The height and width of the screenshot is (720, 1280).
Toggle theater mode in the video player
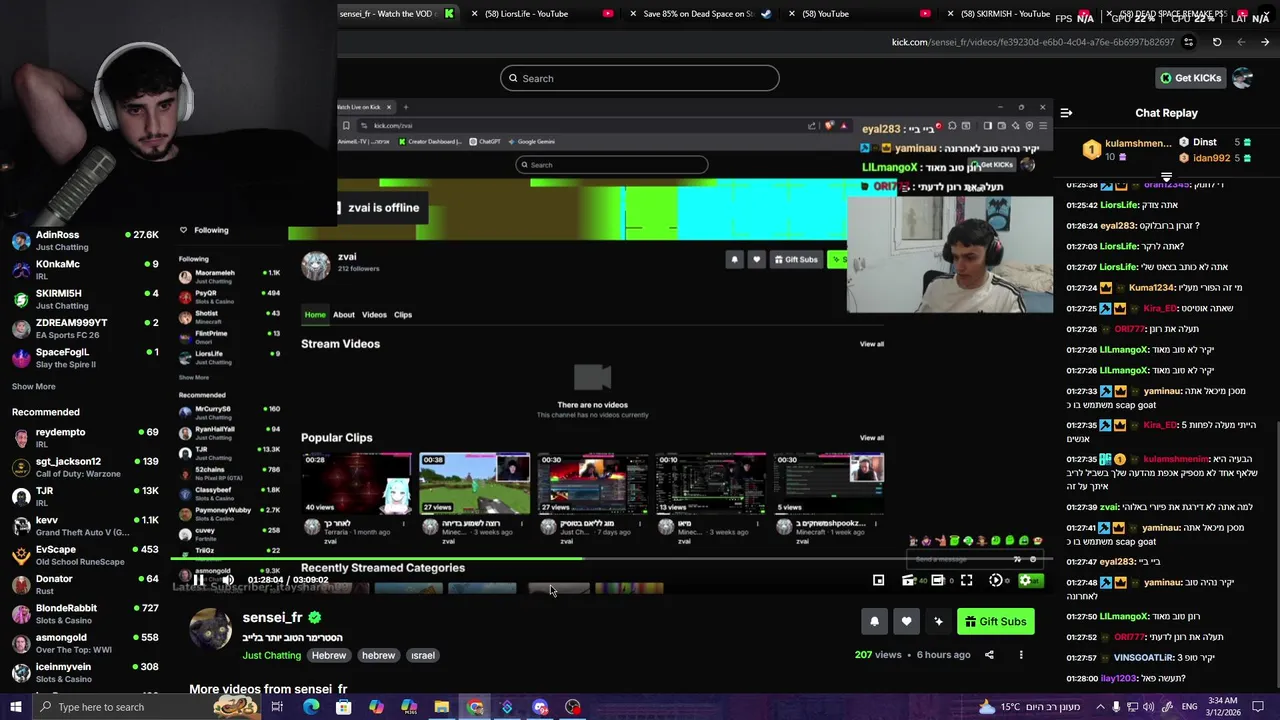937,580
